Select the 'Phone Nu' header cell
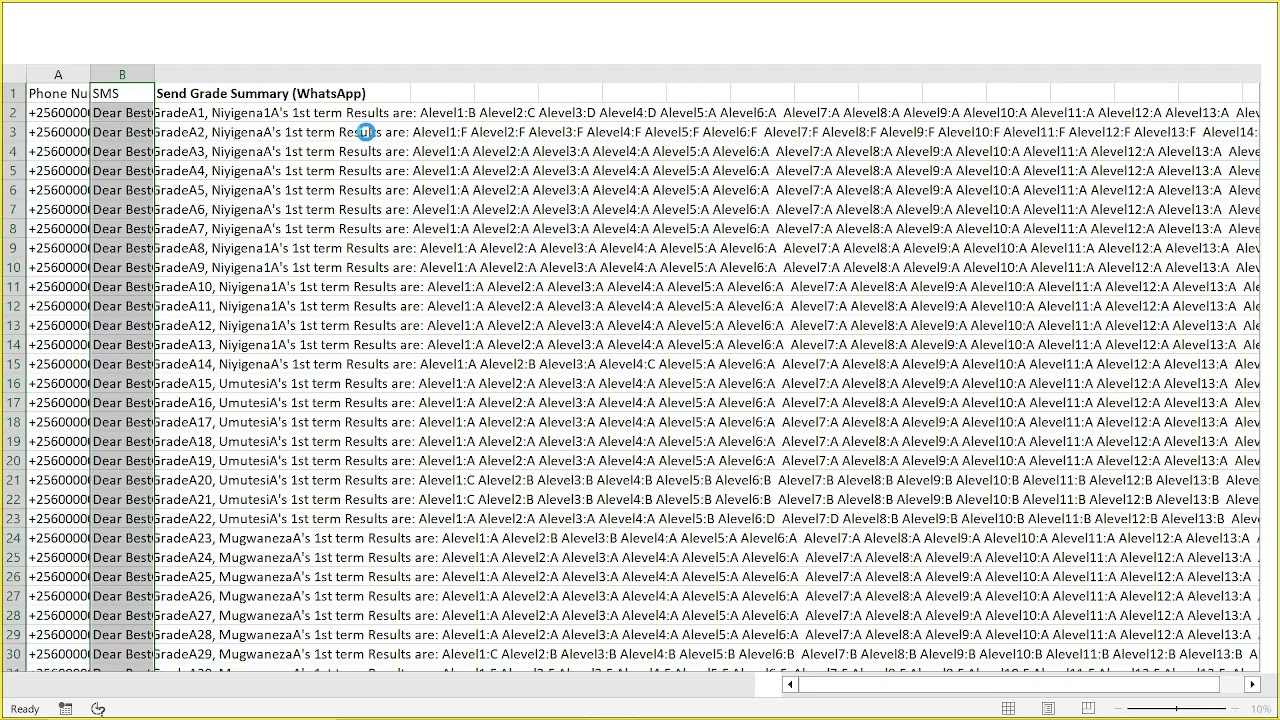1280x720 pixels. pos(58,93)
